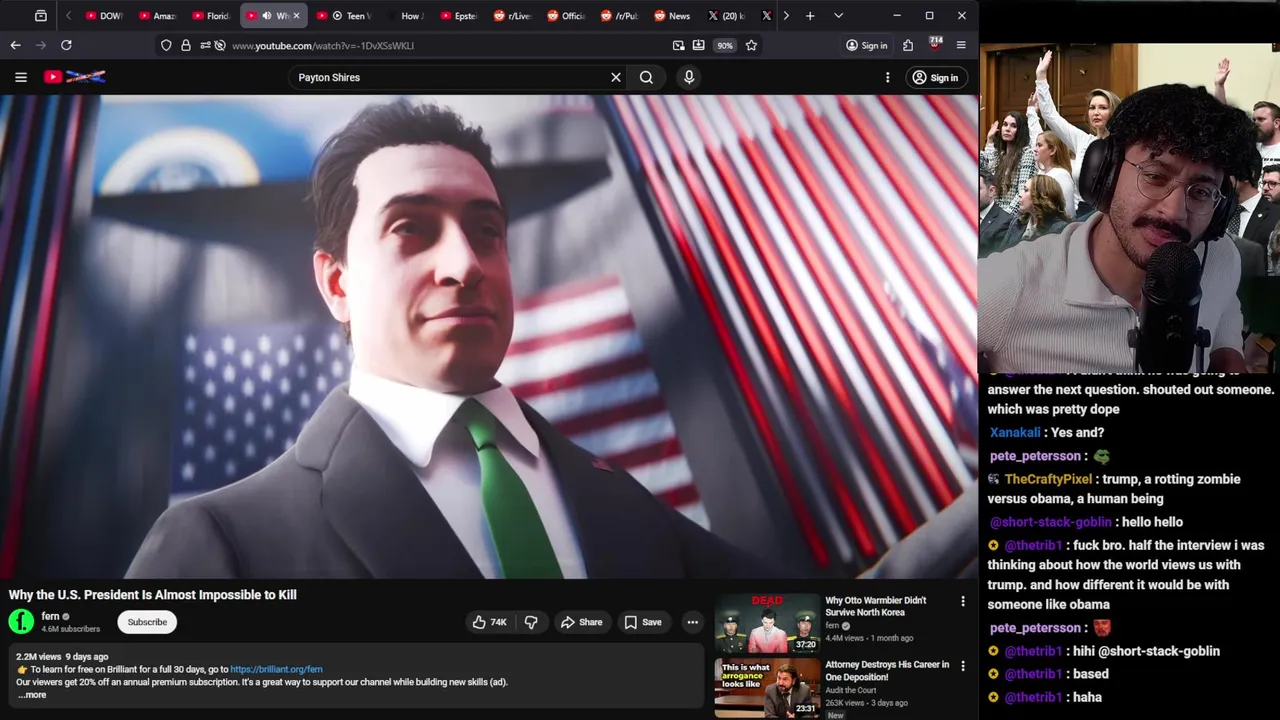Toggle picture-in-picture icon in the address bar
Screen dimensions: 1280x720
679,45
